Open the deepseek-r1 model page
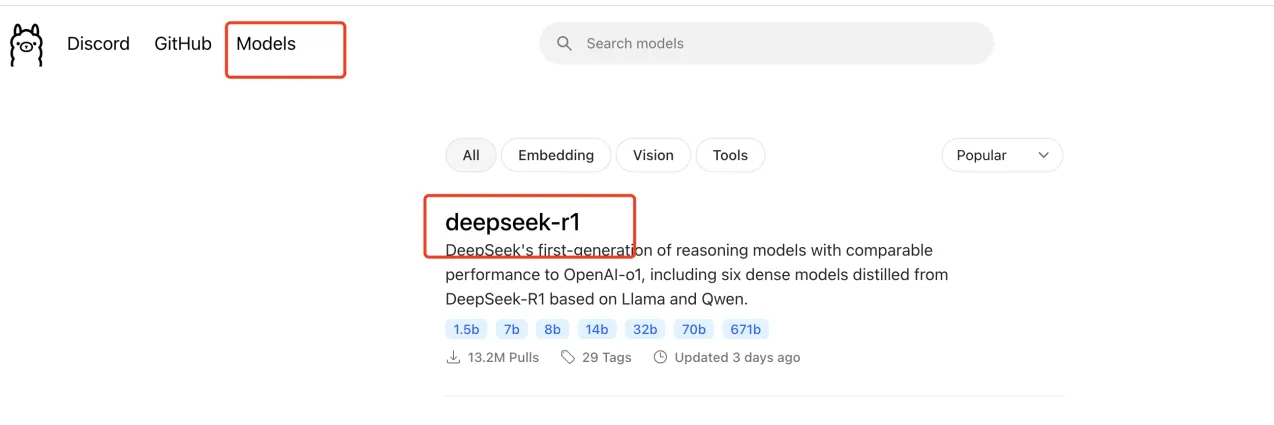The height and width of the screenshot is (425, 1274). click(x=513, y=222)
